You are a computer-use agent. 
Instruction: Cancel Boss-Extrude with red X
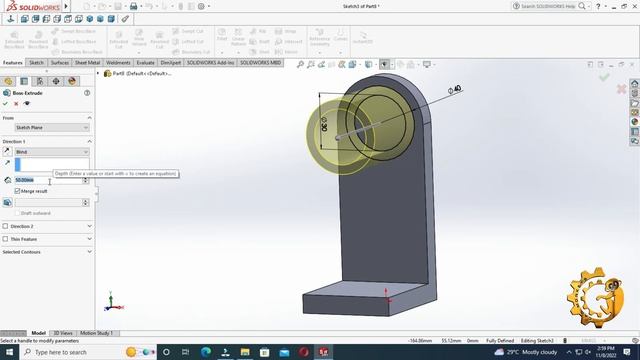click(16, 104)
